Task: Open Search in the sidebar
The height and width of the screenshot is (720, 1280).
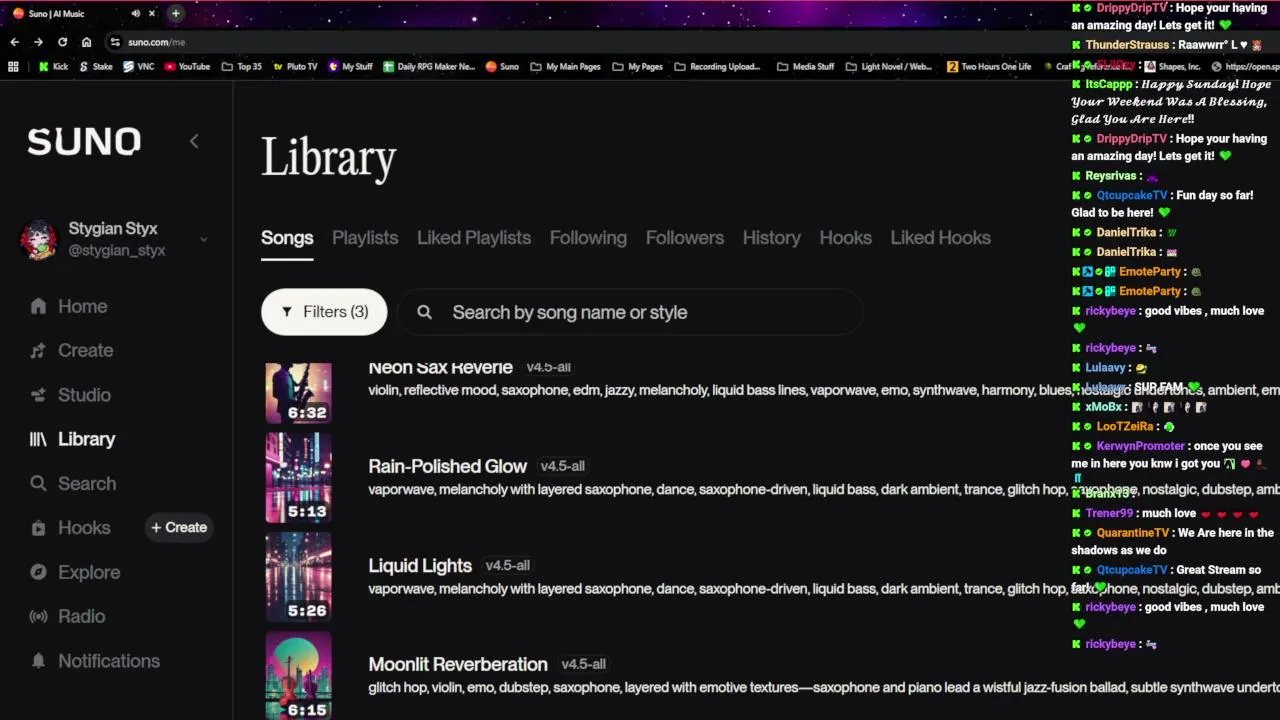Action: [72, 483]
